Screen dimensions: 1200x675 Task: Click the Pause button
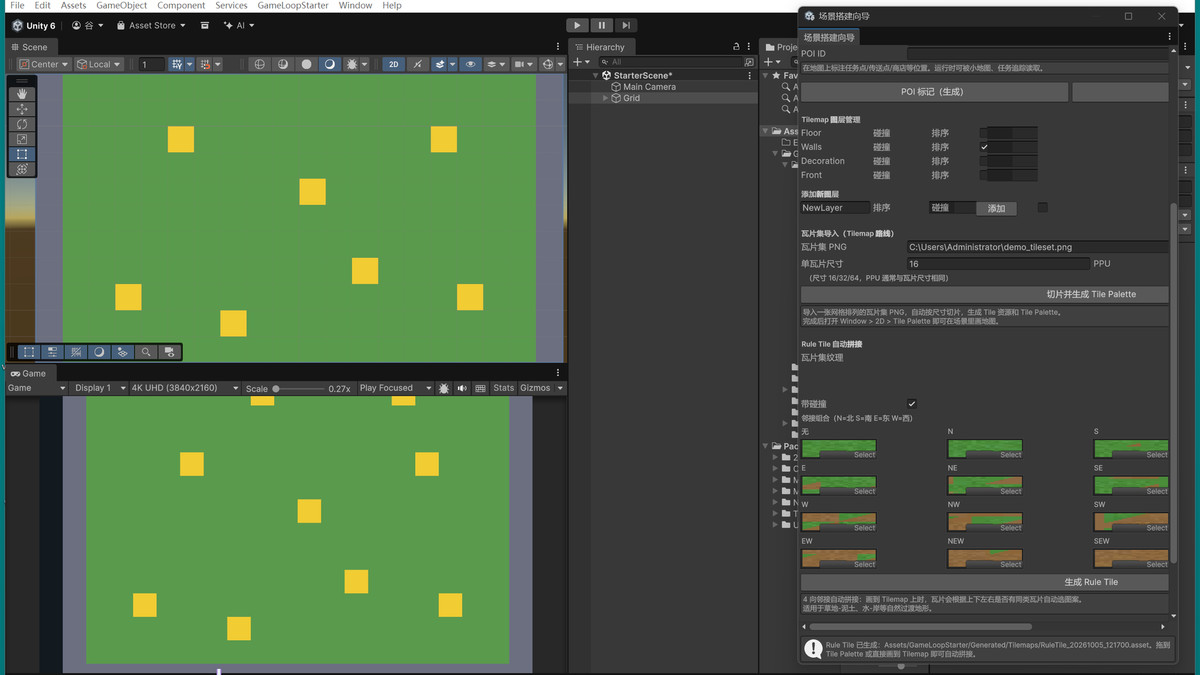pos(601,25)
